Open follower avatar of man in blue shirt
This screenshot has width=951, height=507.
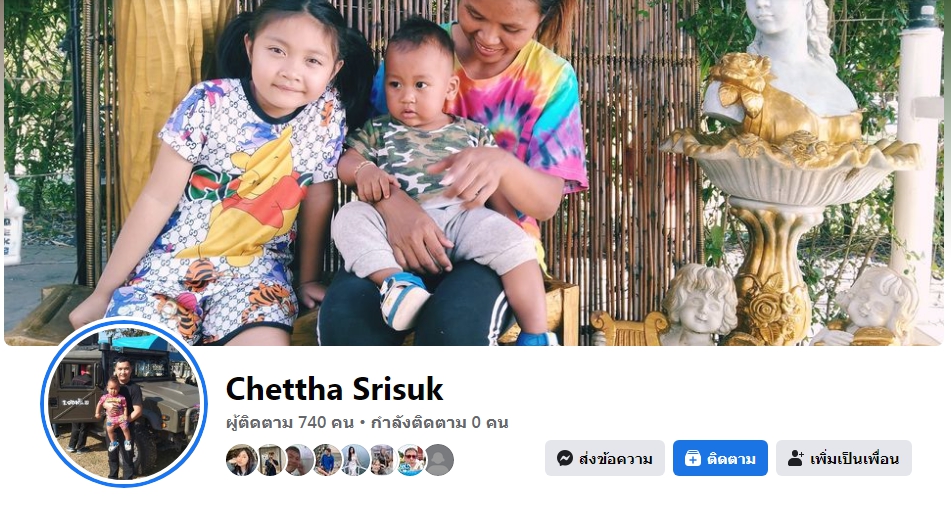[x=327, y=460]
